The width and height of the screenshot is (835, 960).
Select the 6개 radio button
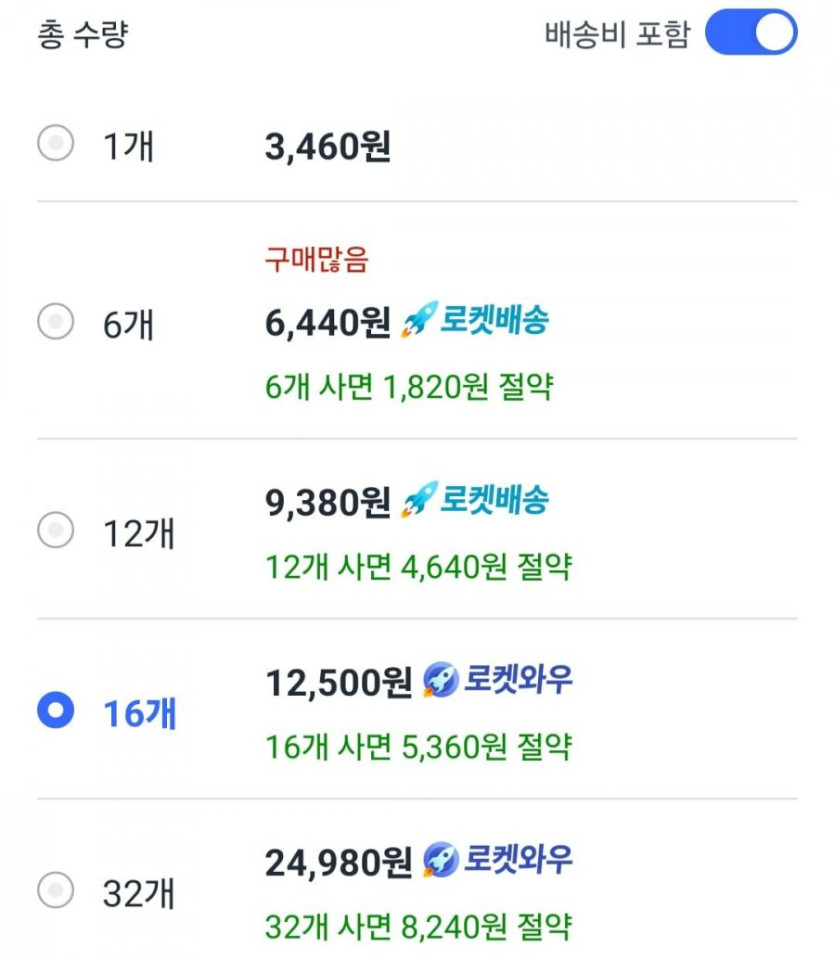click(55, 322)
